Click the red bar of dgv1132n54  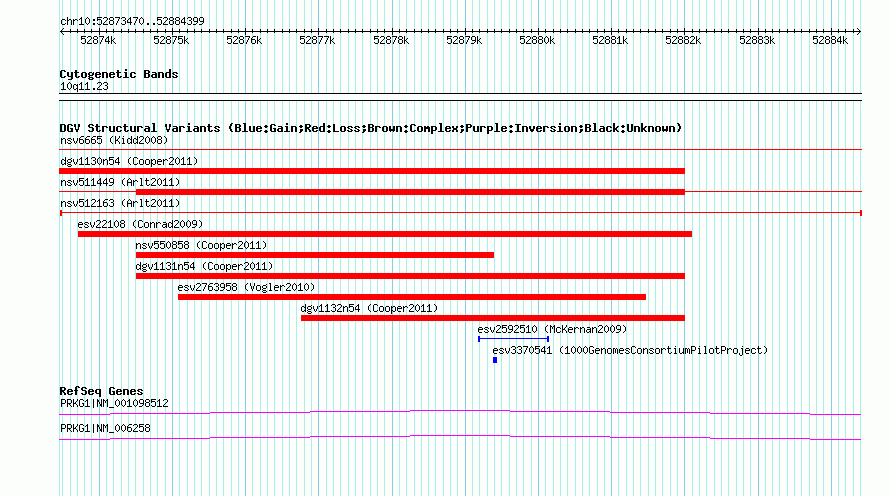tap(493, 318)
